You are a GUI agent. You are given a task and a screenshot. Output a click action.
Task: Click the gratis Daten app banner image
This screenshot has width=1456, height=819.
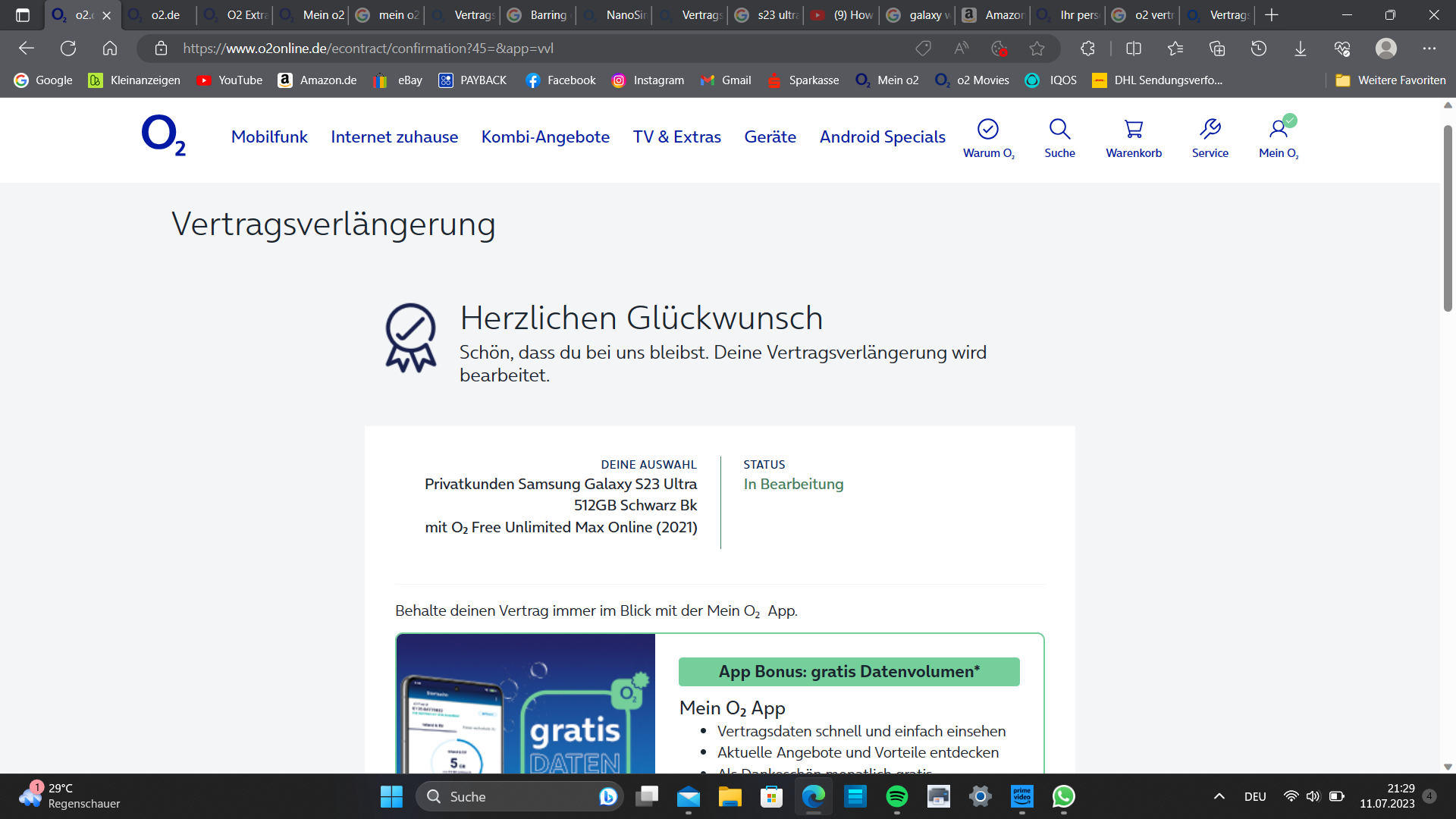(526, 704)
